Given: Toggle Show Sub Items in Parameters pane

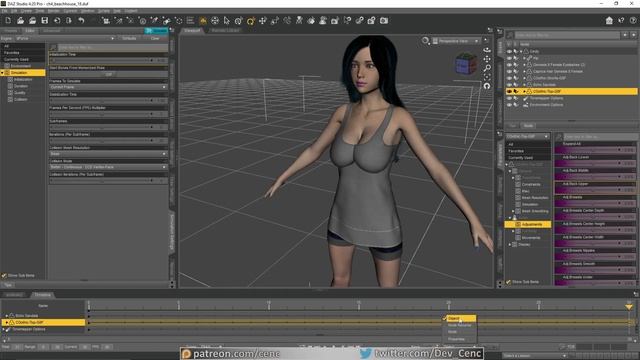Looking at the screenshot, I should (x=509, y=282).
